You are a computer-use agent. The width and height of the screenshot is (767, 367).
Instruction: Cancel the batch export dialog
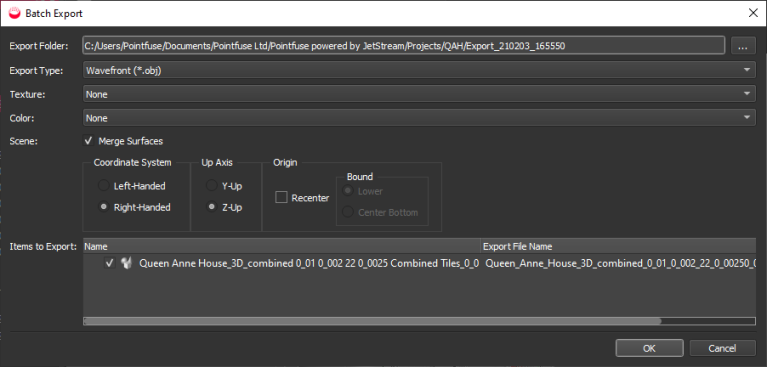point(722,348)
